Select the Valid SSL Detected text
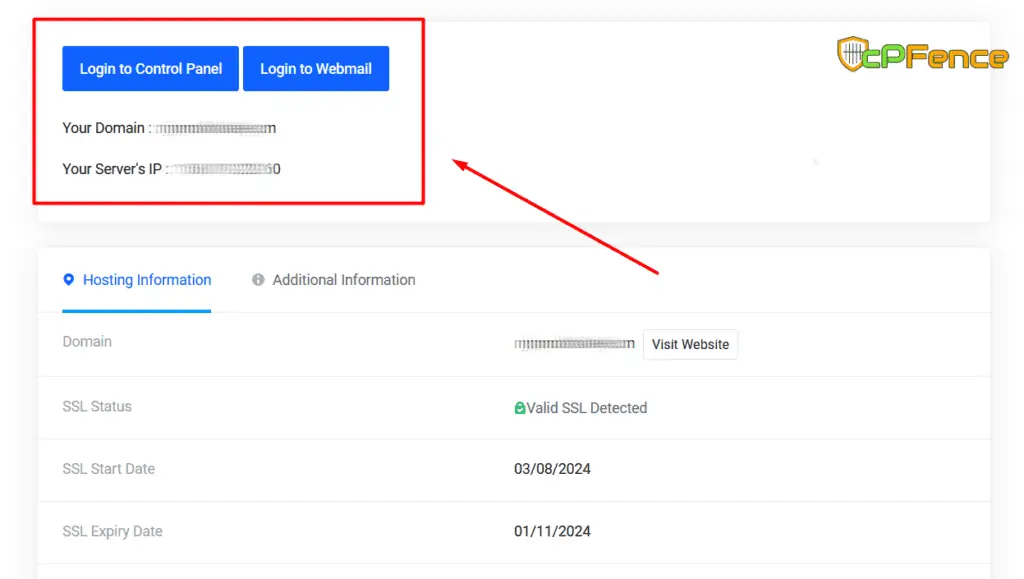The height and width of the screenshot is (579, 1024). coord(587,408)
